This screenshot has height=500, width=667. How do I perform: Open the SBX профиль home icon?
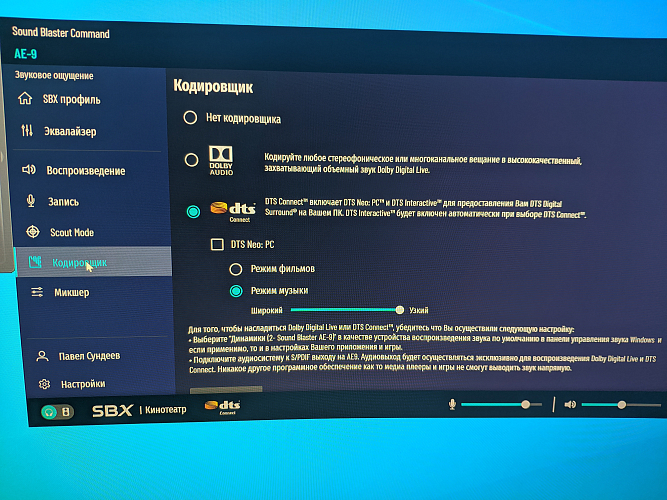[x=25, y=98]
